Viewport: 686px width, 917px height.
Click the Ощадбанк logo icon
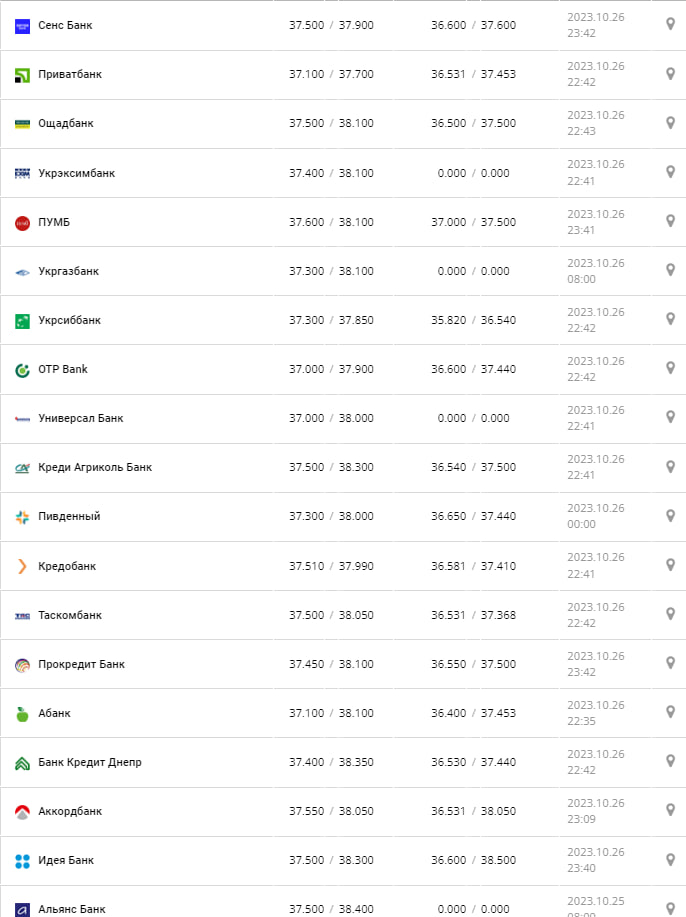point(22,124)
